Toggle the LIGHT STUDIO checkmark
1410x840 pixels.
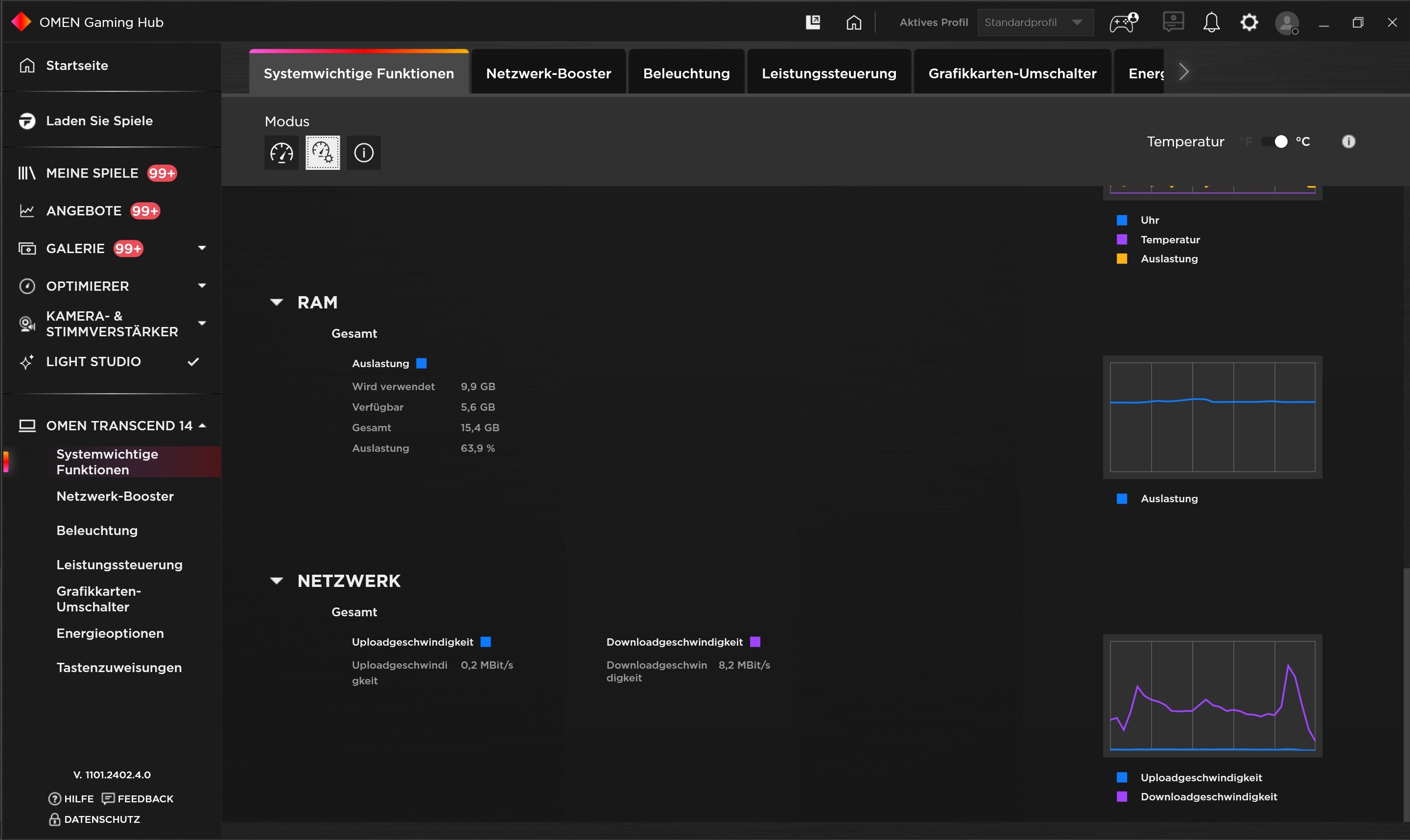click(193, 362)
